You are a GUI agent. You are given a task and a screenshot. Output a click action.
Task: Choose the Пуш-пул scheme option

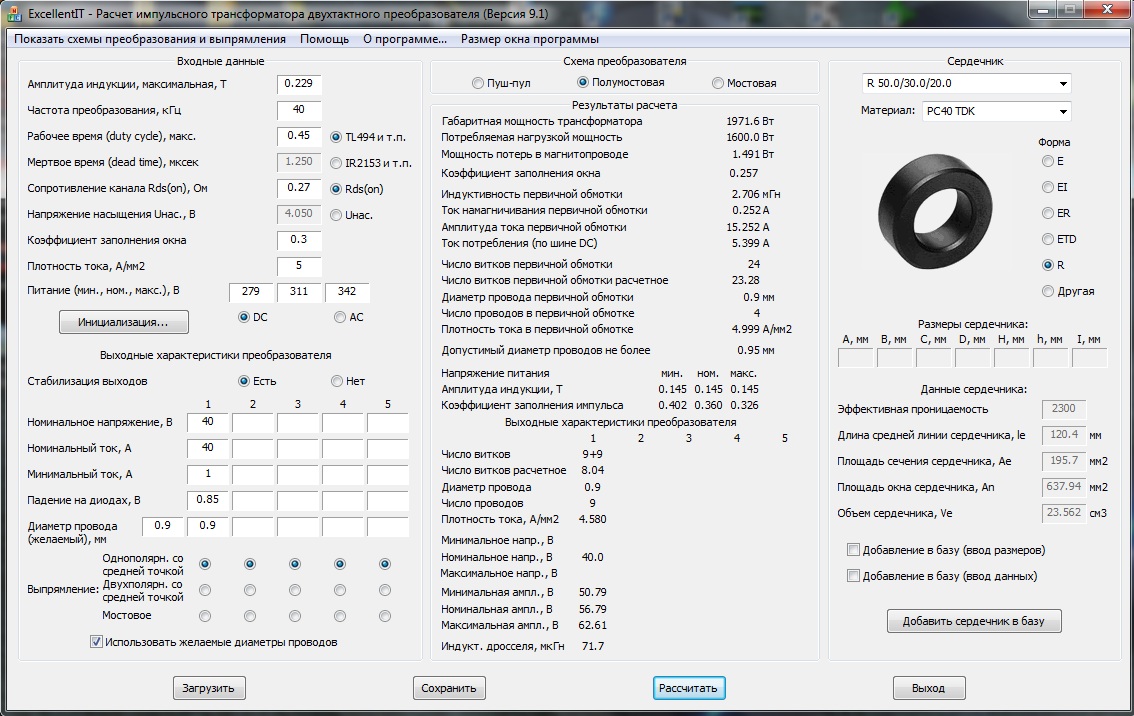pos(477,83)
